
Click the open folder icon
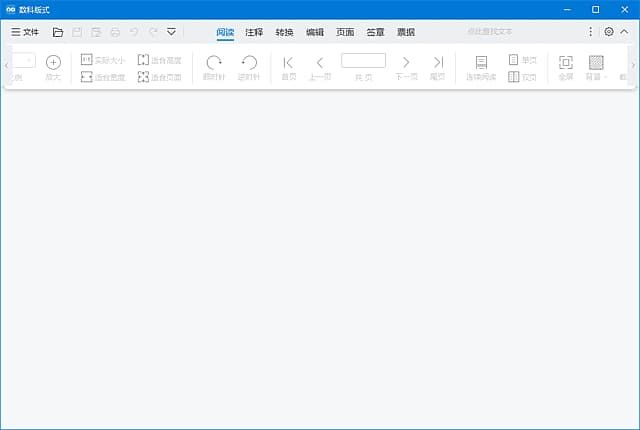pos(58,32)
